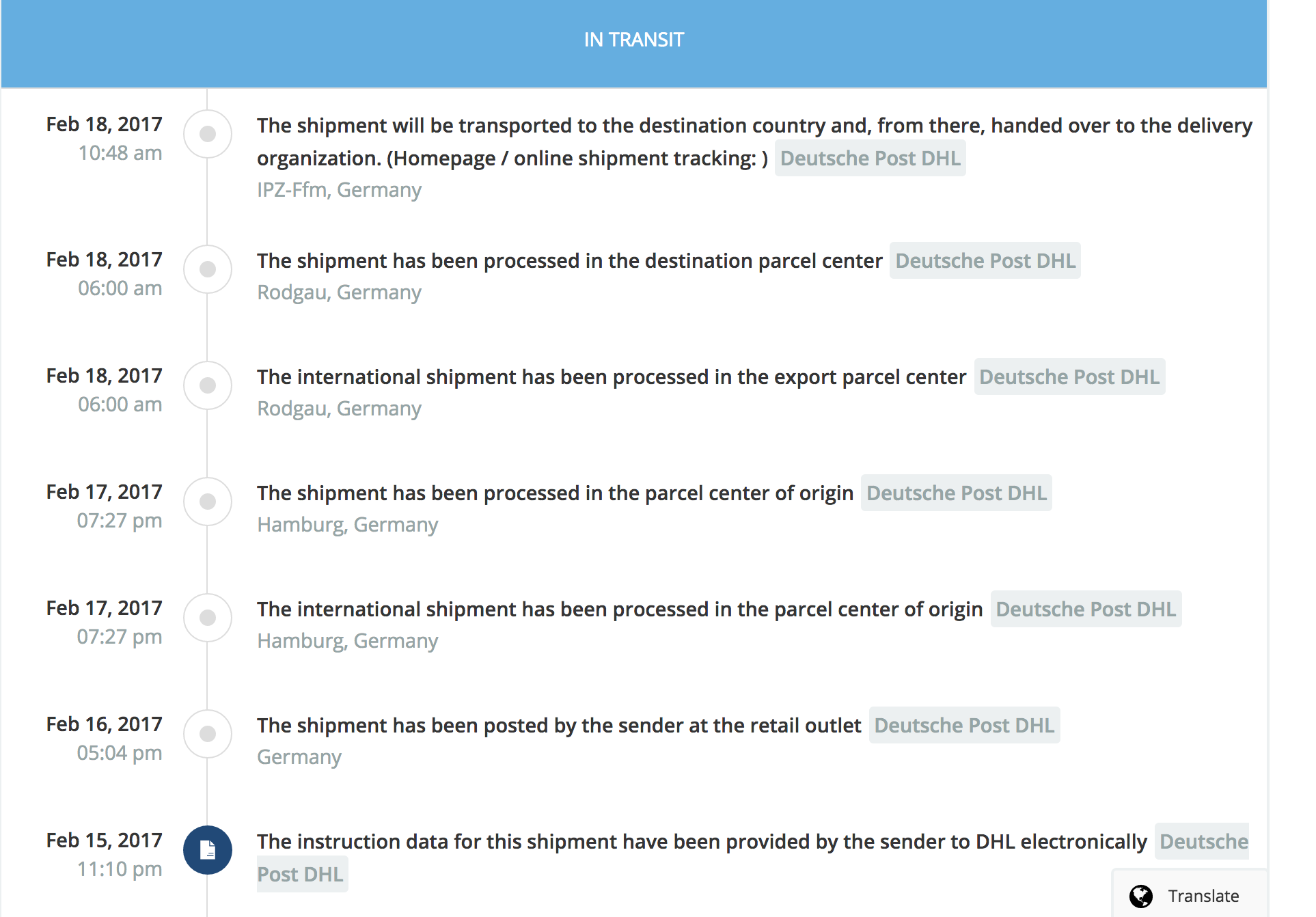Click timeline dot for international shipment origin event
The height and width of the screenshot is (917, 1316).
pyautogui.click(x=208, y=618)
